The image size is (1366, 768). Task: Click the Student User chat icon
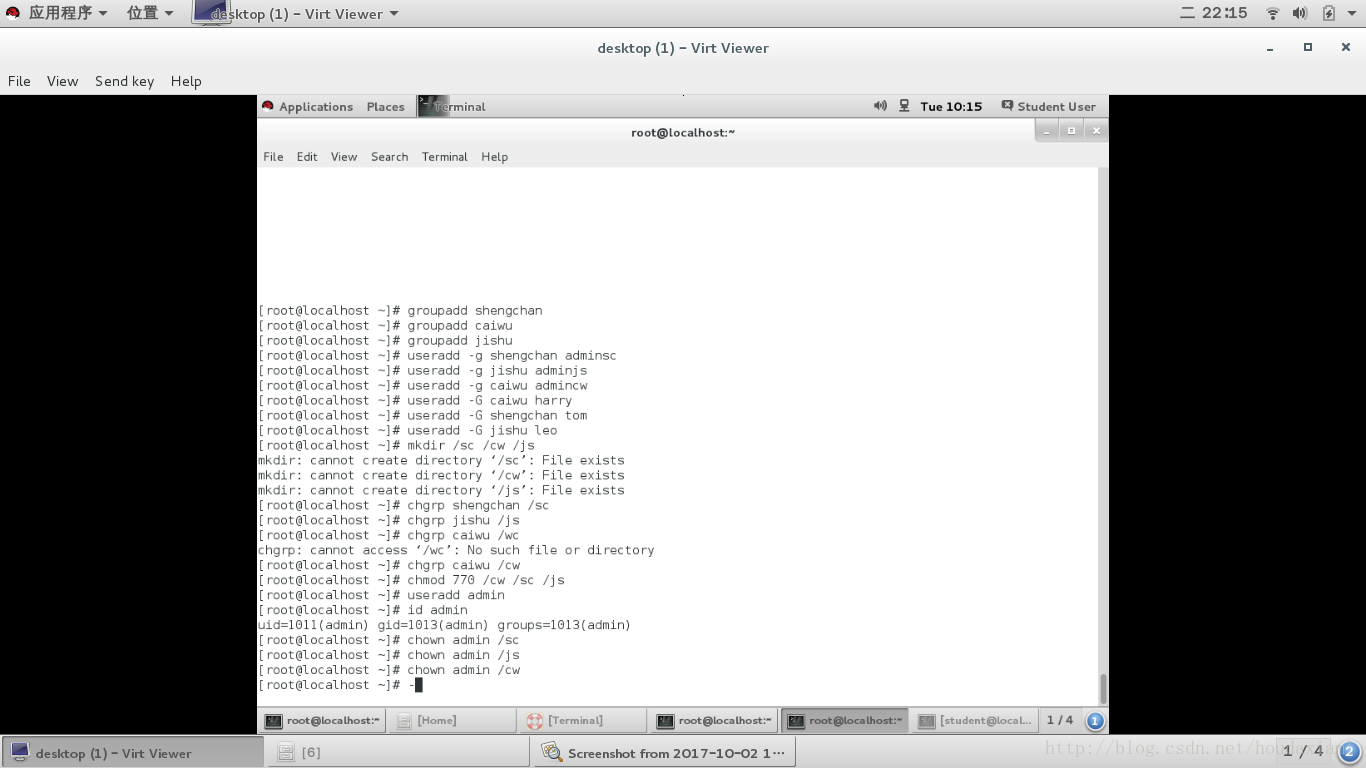1007,106
